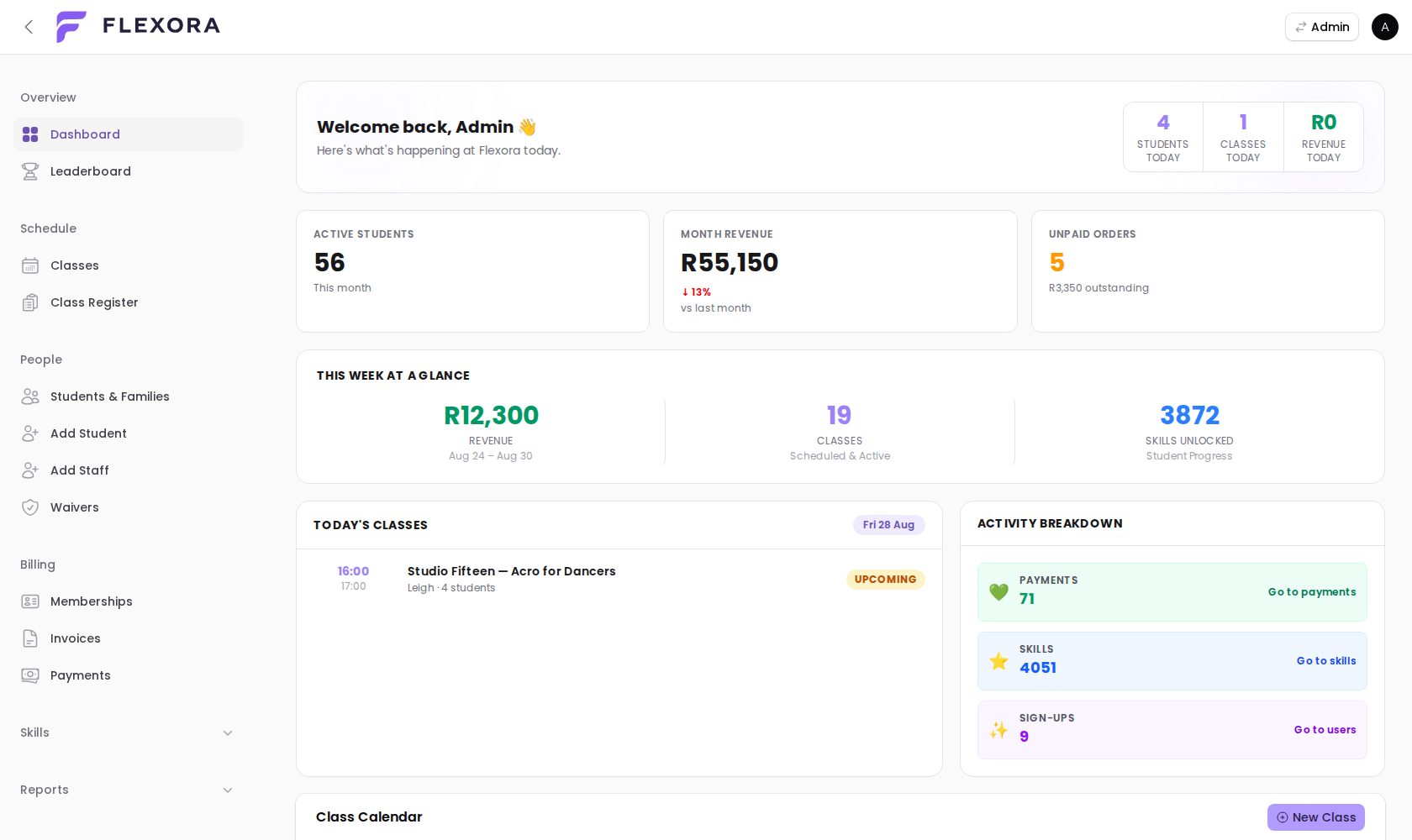1412x840 pixels.
Task: Open the Class Register page
Action: tap(128, 302)
